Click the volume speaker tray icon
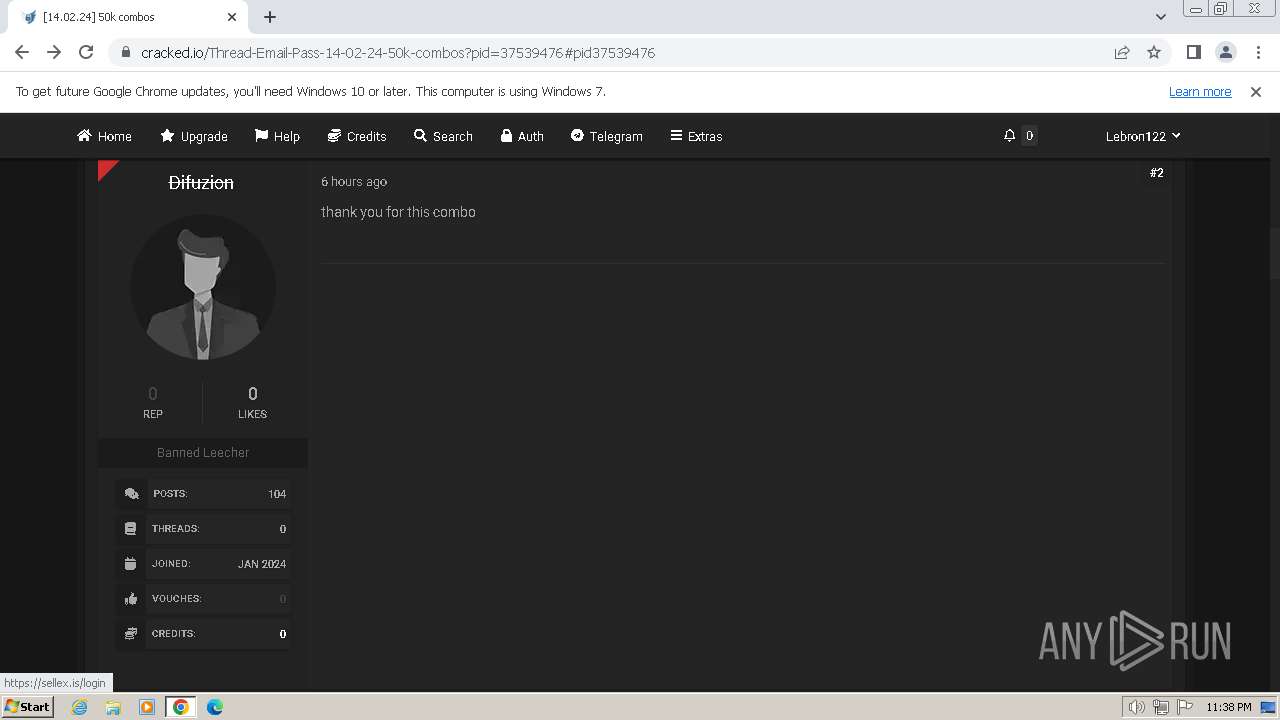 [1136, 707]
